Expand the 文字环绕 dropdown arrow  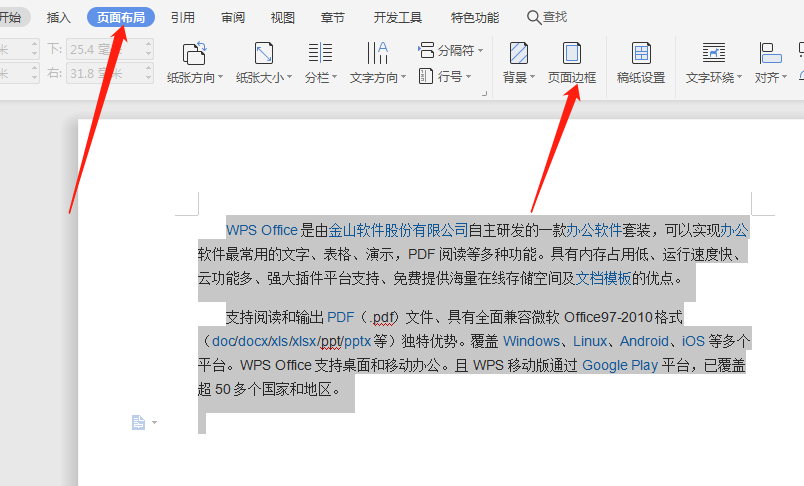click(x=739, y=77)
